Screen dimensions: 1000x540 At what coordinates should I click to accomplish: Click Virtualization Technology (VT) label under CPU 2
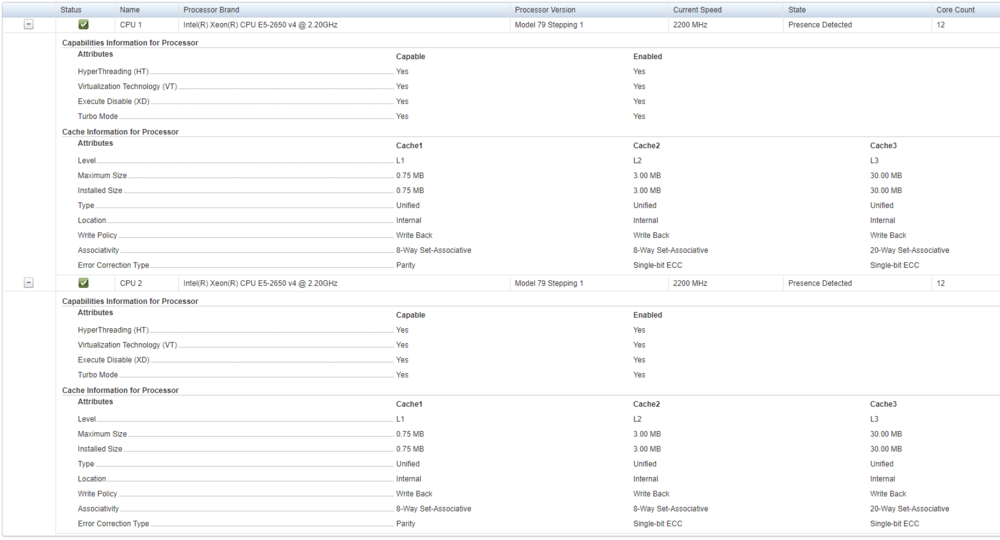tap(128, 345)
